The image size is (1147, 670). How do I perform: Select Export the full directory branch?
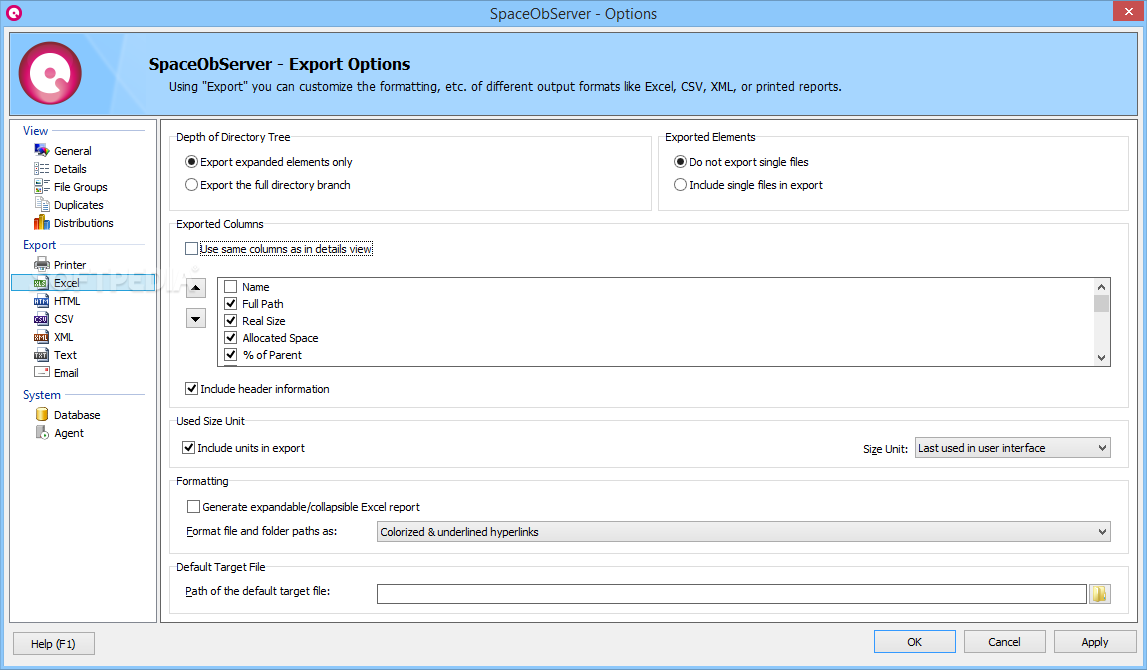268,185
